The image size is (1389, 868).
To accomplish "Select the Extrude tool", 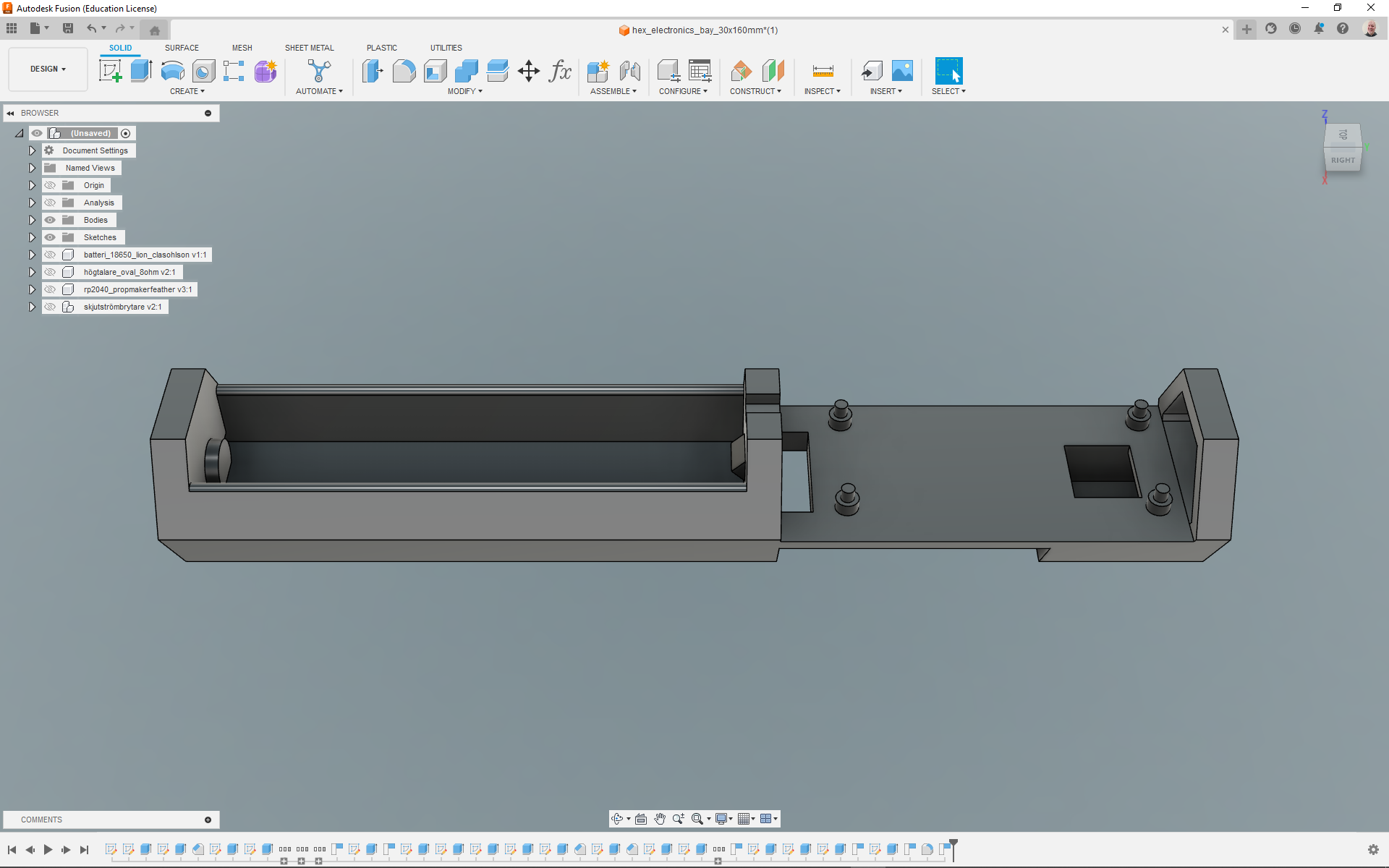I will point(141,71).
